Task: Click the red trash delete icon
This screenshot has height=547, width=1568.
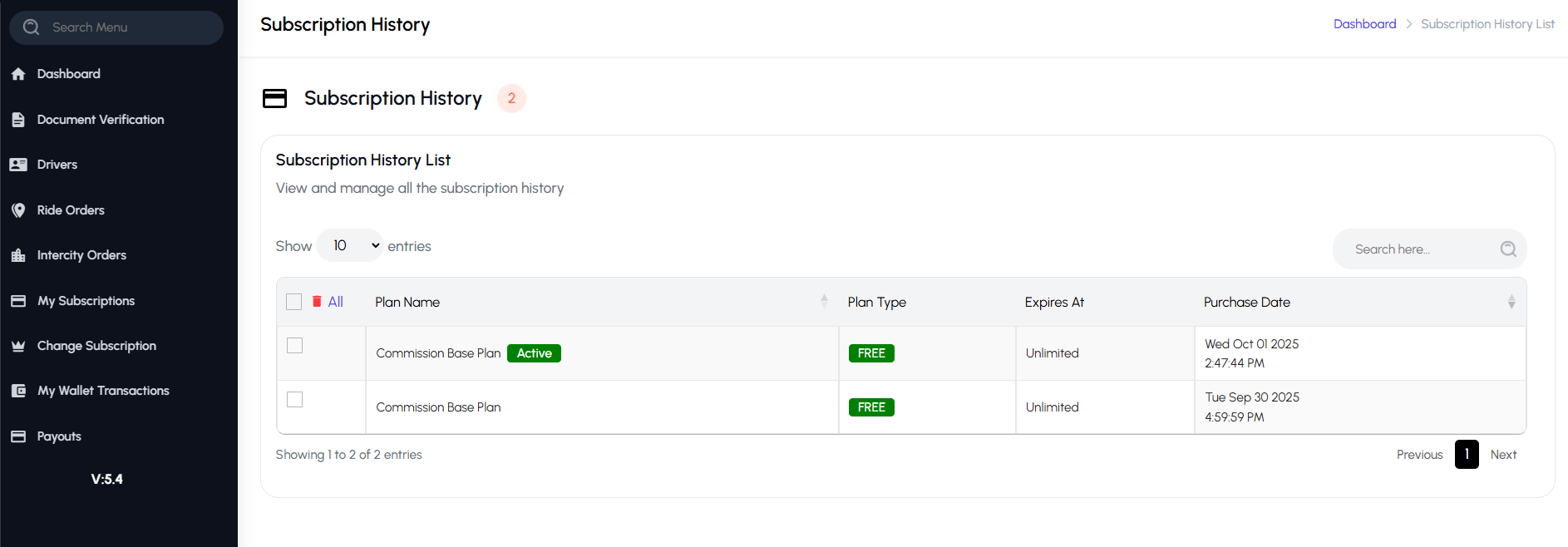Action: [x=317, y=302]
